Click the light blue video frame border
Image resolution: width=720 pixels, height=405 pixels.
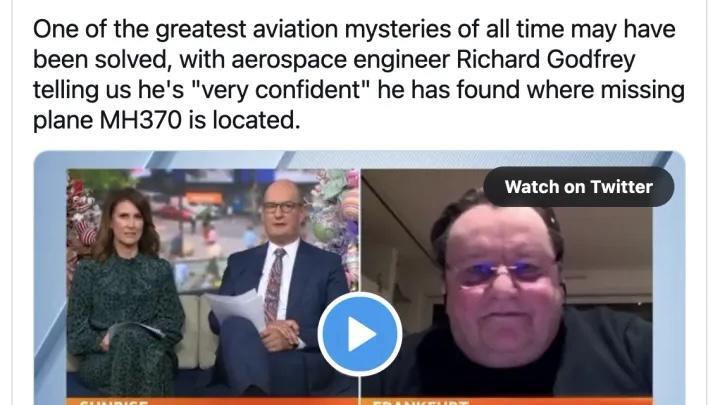click(x=51, y=276)
